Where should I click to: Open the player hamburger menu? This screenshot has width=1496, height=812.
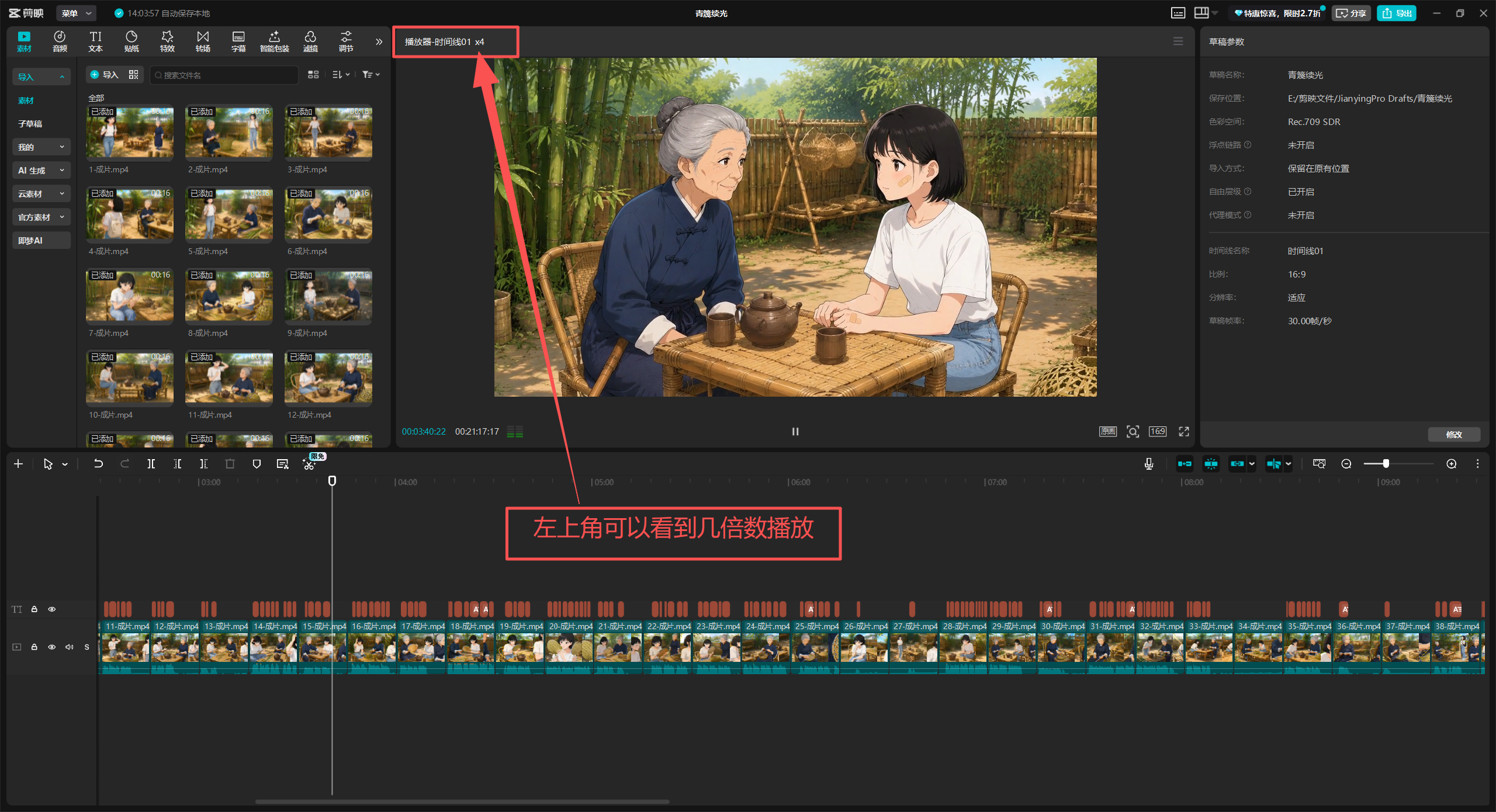[1178, 41]
